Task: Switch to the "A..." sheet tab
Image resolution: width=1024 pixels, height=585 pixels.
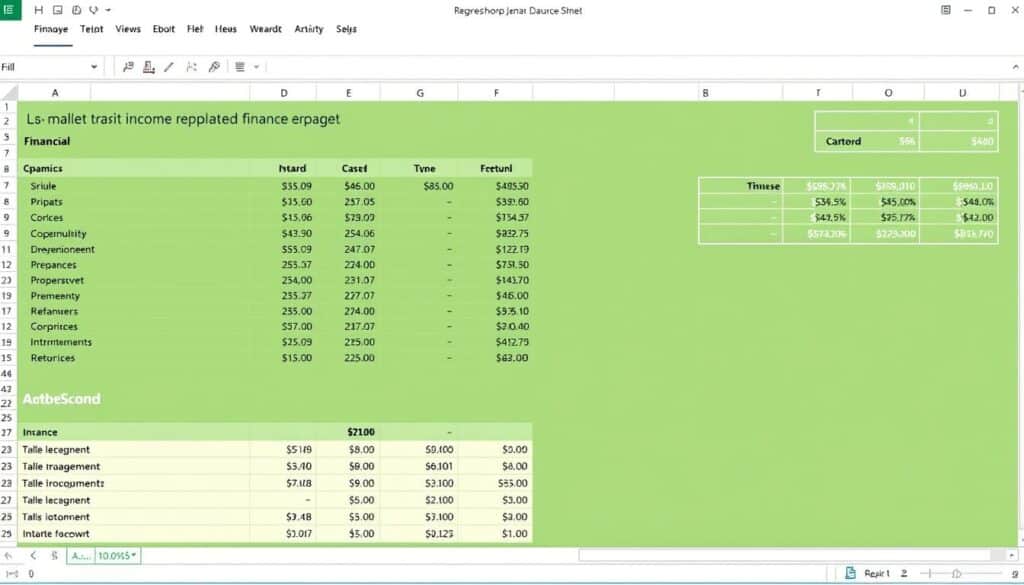Action: coord(81,556)
